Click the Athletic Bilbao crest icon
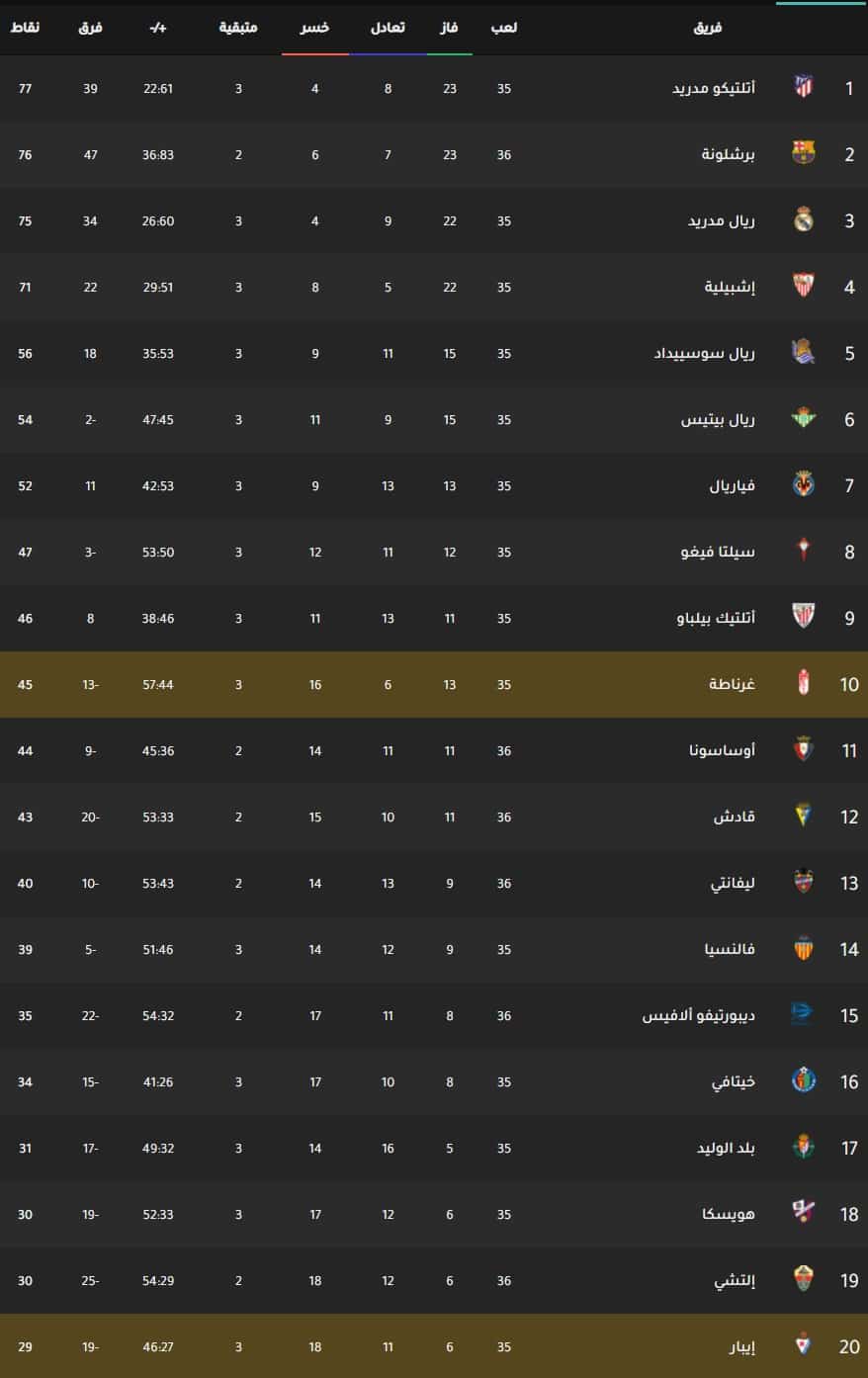 (804, 617)
